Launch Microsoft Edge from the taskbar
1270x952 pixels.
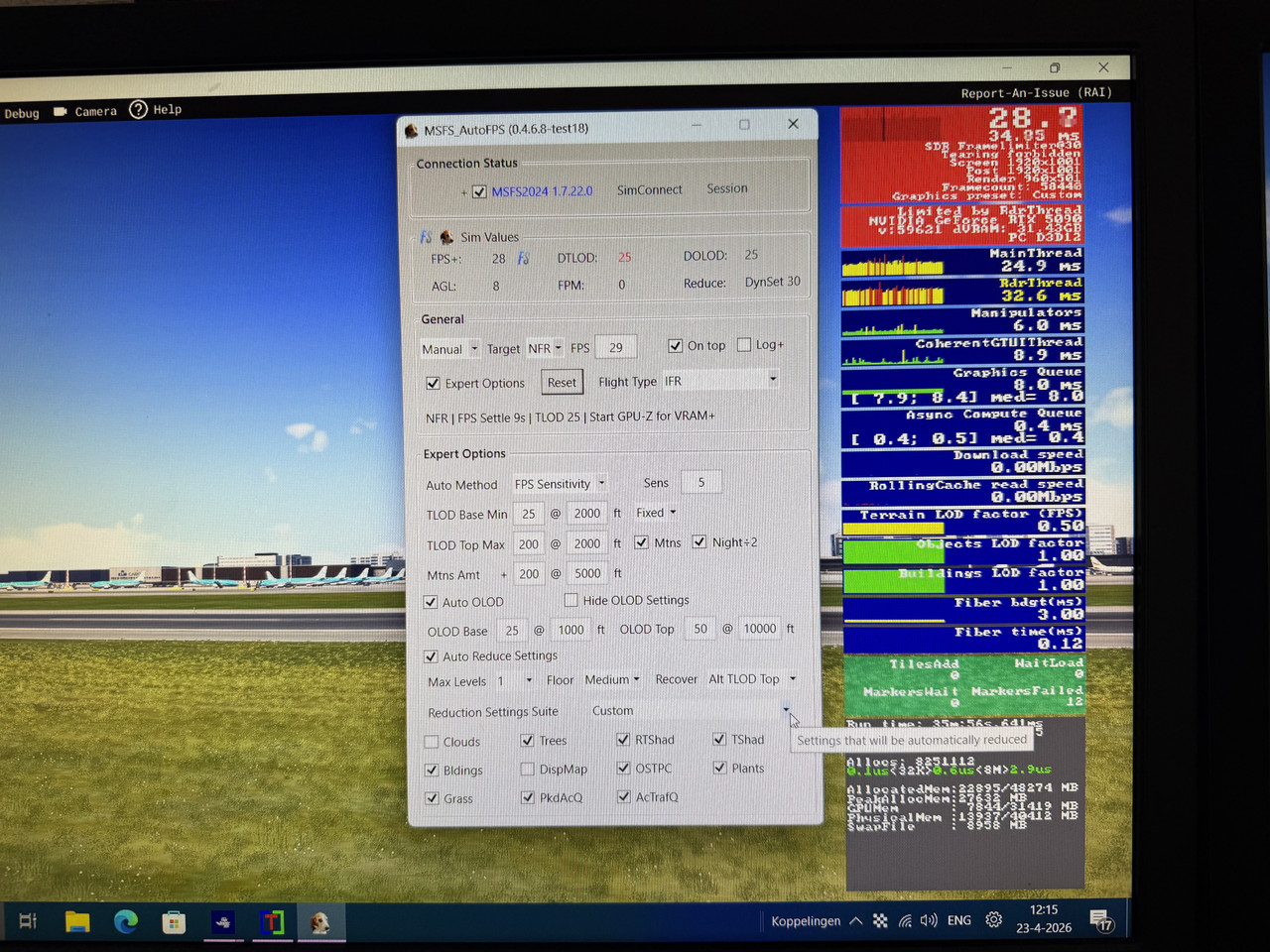[126, 922]
